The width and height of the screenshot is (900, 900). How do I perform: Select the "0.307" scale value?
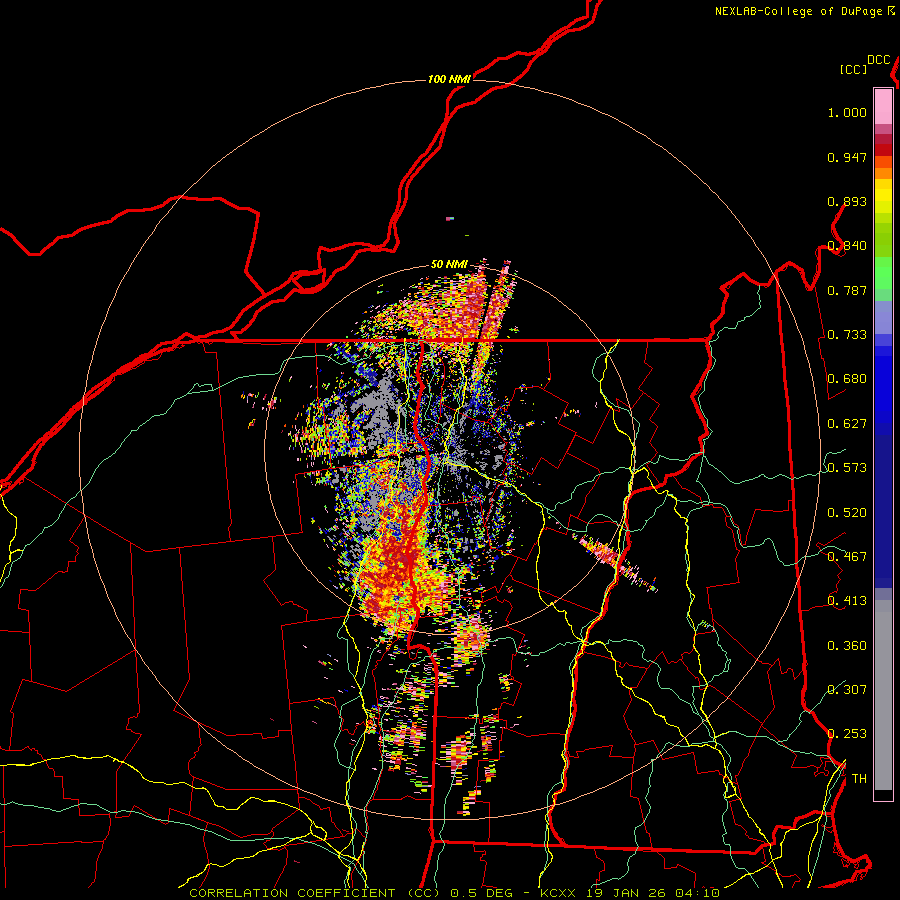click(847, 690)
